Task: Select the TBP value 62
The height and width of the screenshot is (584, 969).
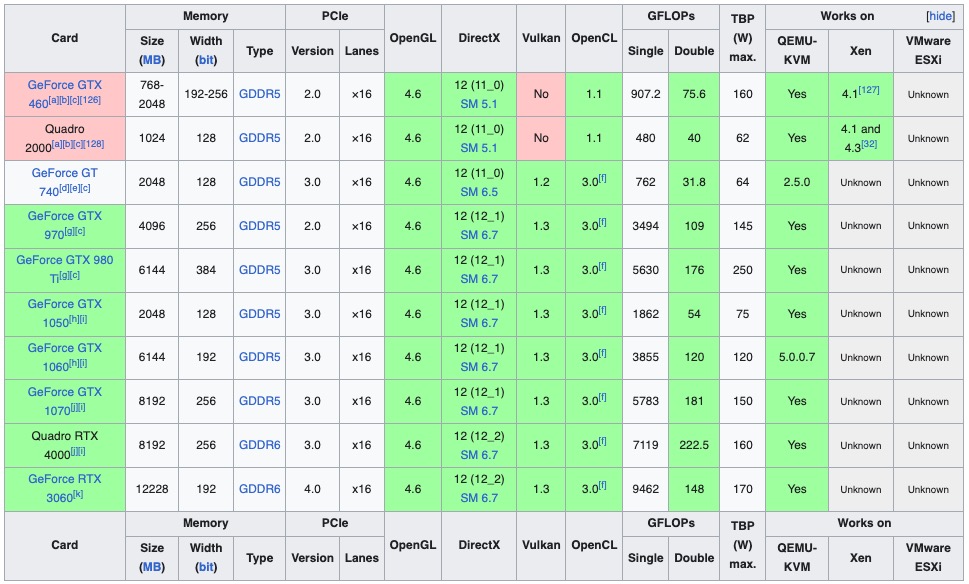Action: [742, 138]
